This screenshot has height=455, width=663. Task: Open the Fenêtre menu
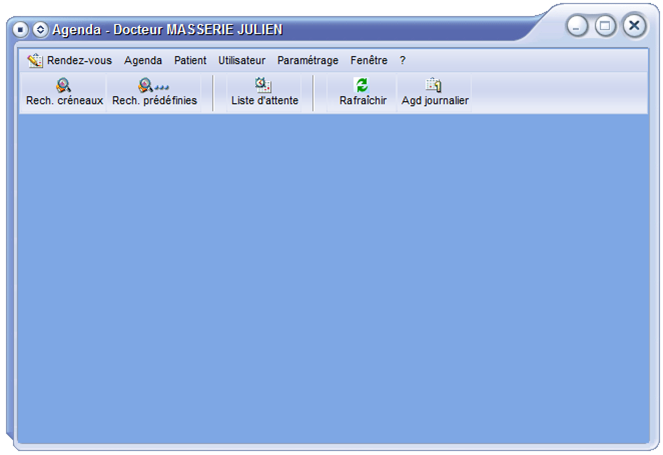pyautogui.click(x=369, y=60)
